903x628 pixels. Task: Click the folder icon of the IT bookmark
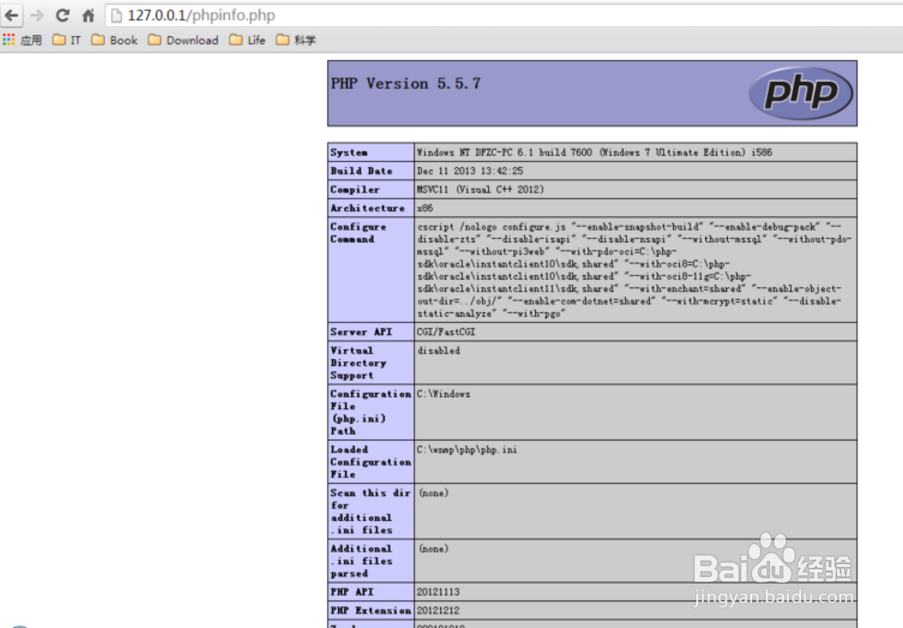(56, 40)
